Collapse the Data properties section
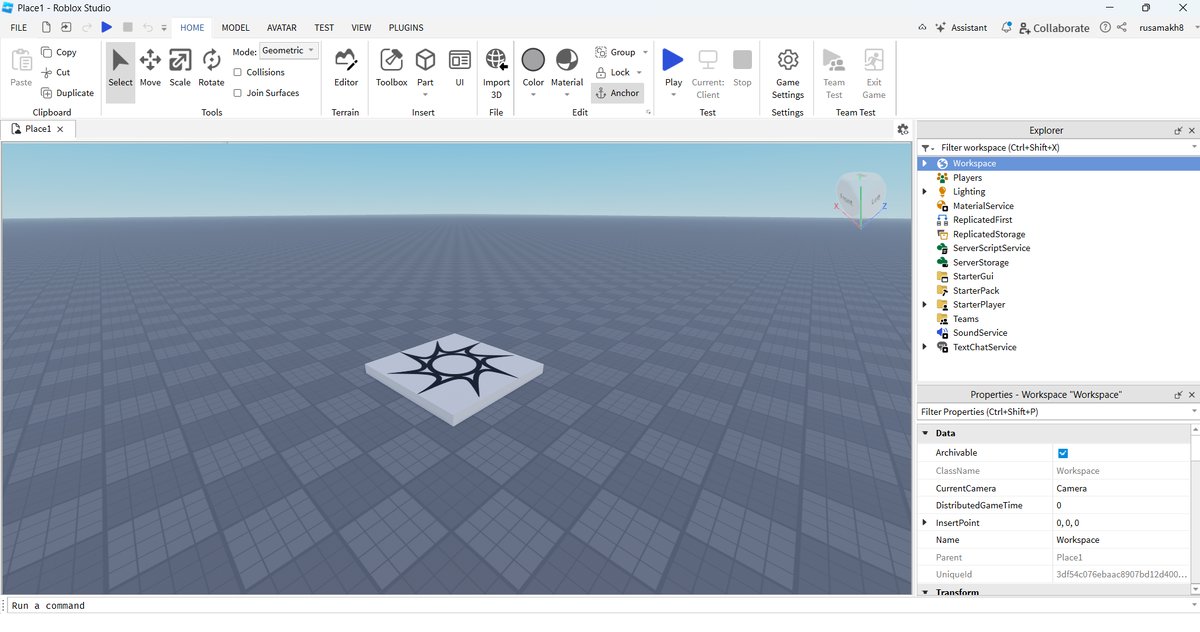 pyautogui.click(x=925, y=433)
